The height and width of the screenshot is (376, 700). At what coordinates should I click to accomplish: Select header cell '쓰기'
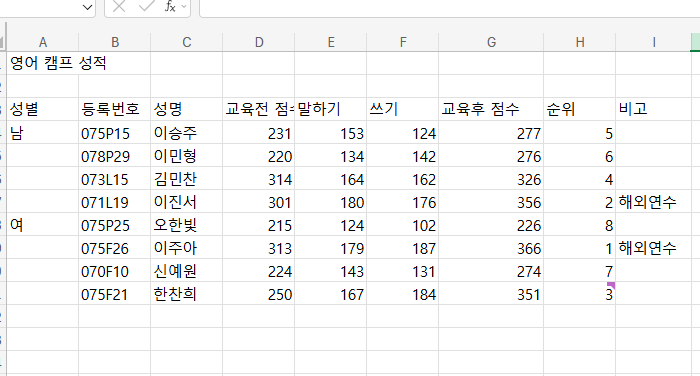point(403,109)
